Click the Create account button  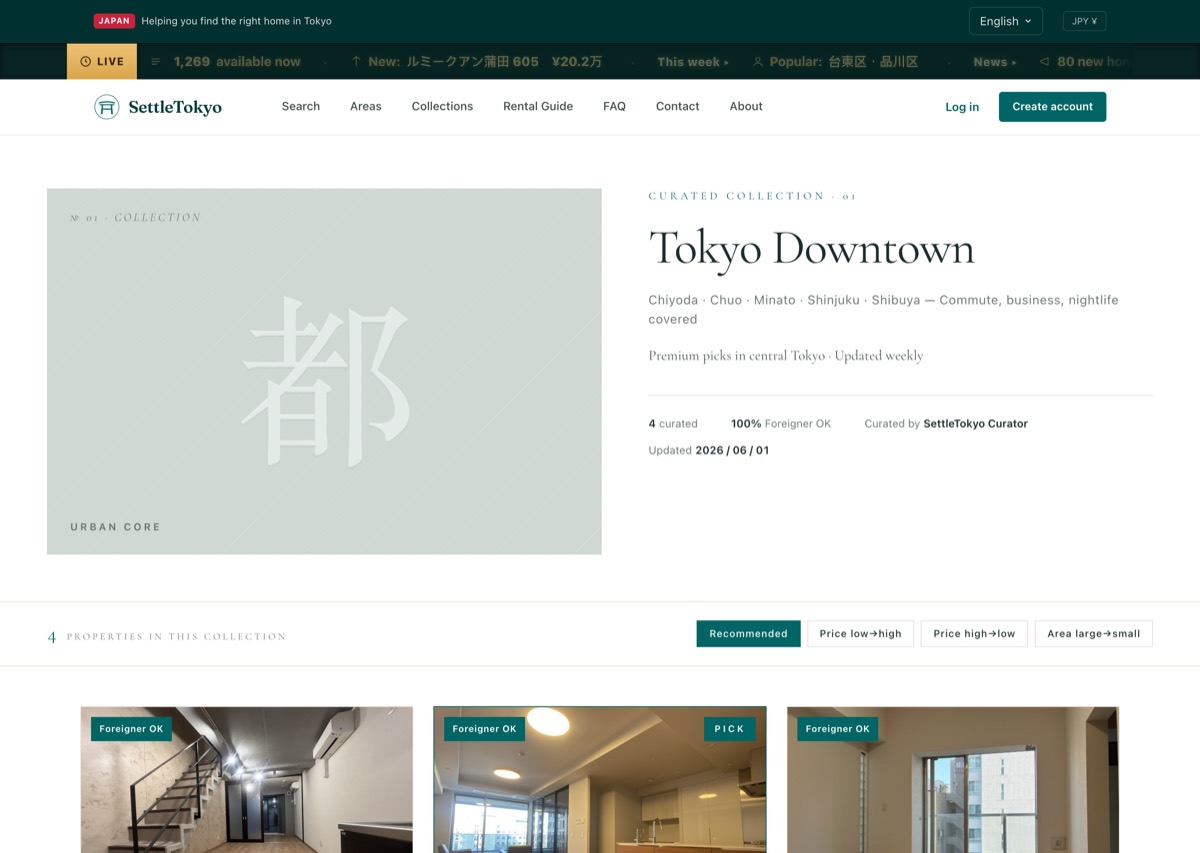(x=1052, y=107)
